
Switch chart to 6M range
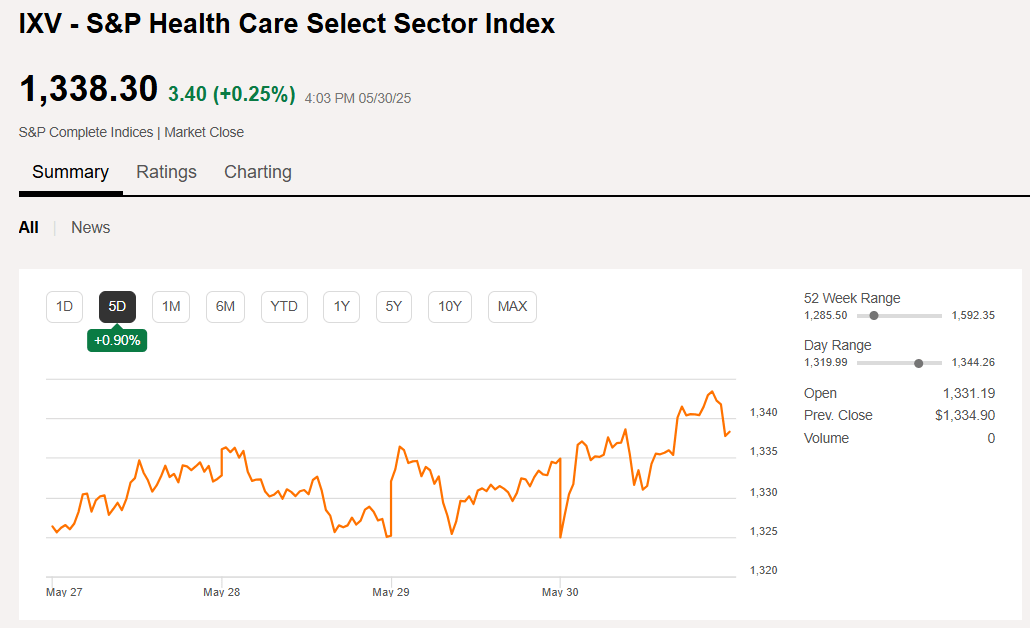pos(225,306)
